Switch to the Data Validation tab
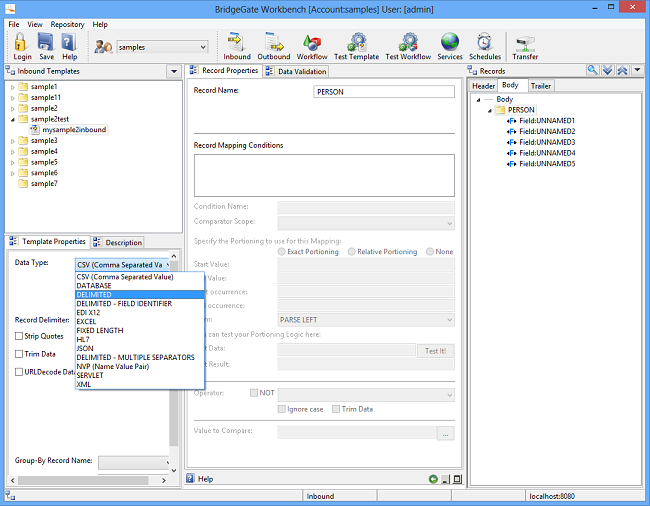 296,71
